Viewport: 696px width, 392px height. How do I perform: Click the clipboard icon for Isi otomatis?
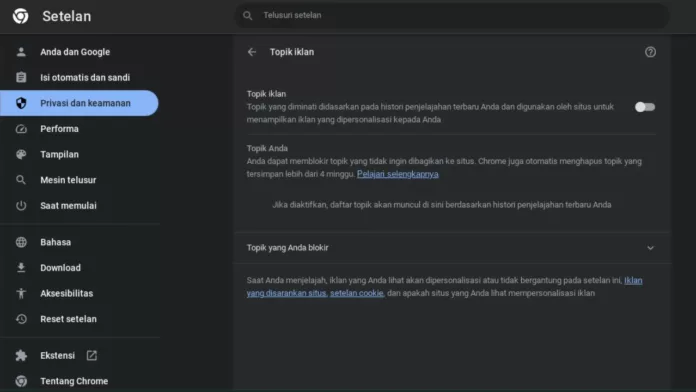pyautogui.click(x=21, y=77)
